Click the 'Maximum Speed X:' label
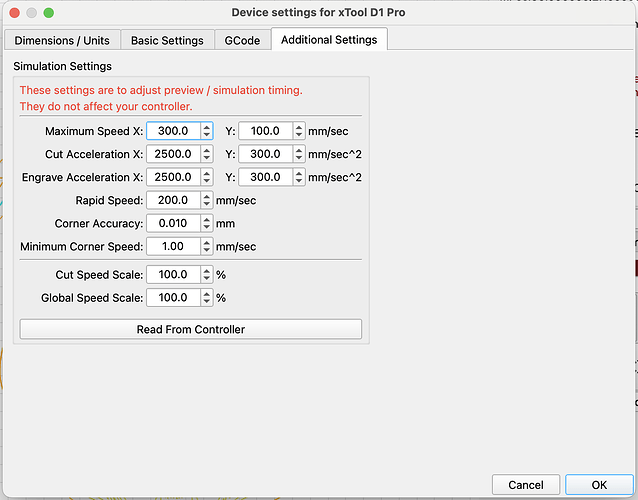638x500 pixels. (94, 131)
